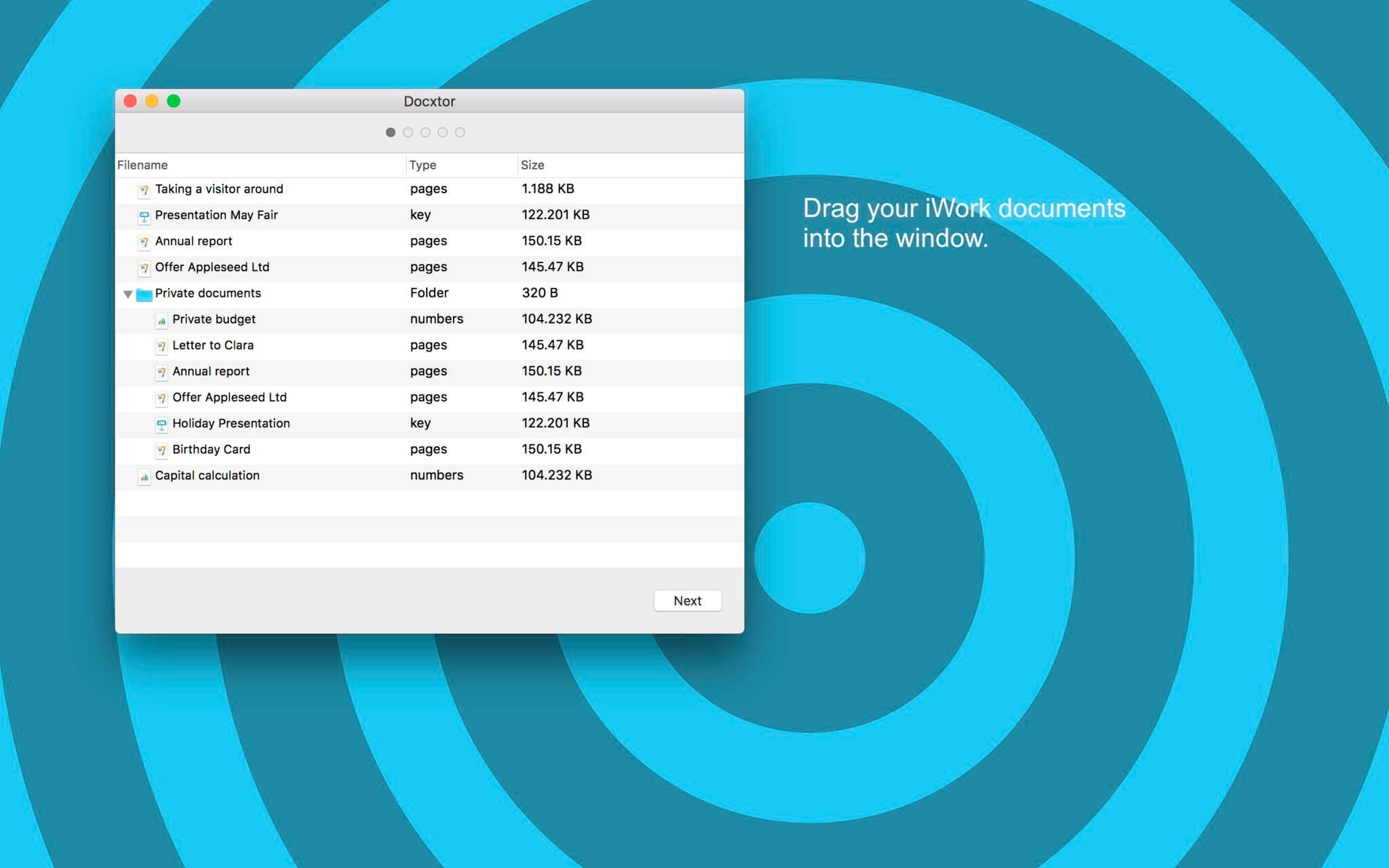Click the Private documents folder icon
The image size is (1389, 868).
pos(144,294)
